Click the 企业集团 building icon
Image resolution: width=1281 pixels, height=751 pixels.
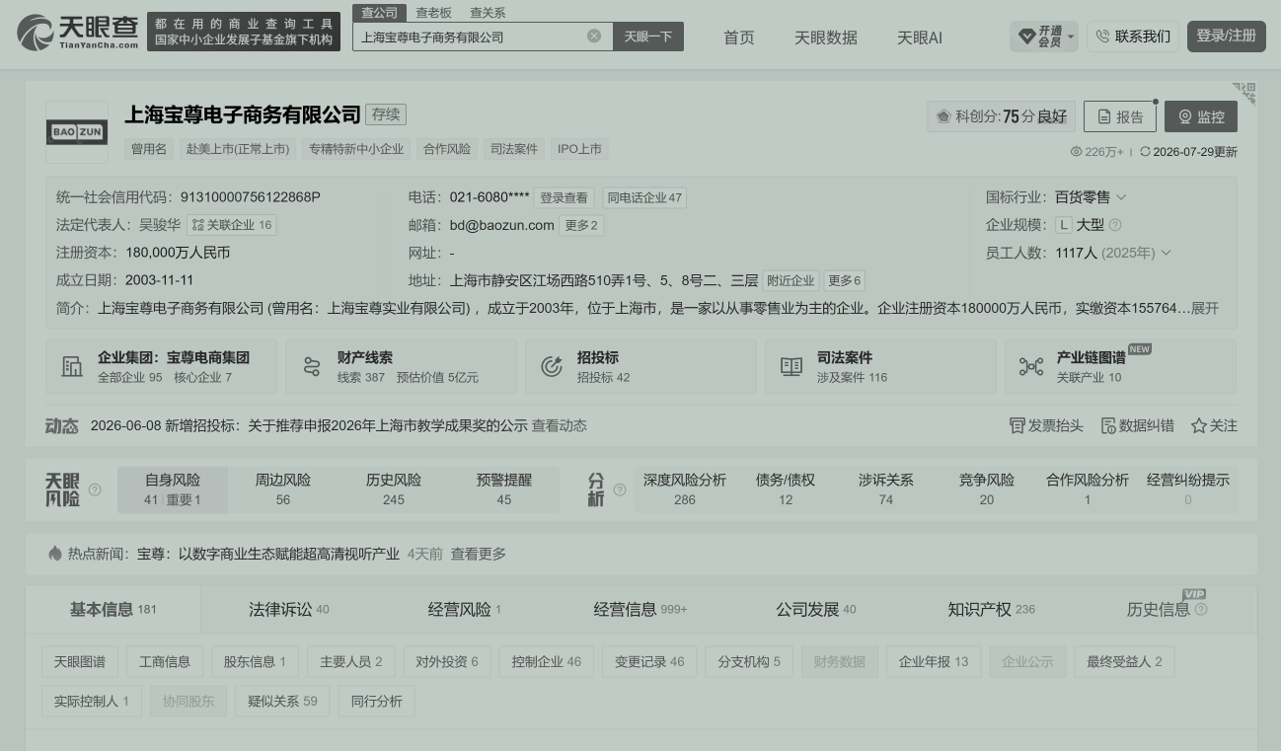coord(72,366)
